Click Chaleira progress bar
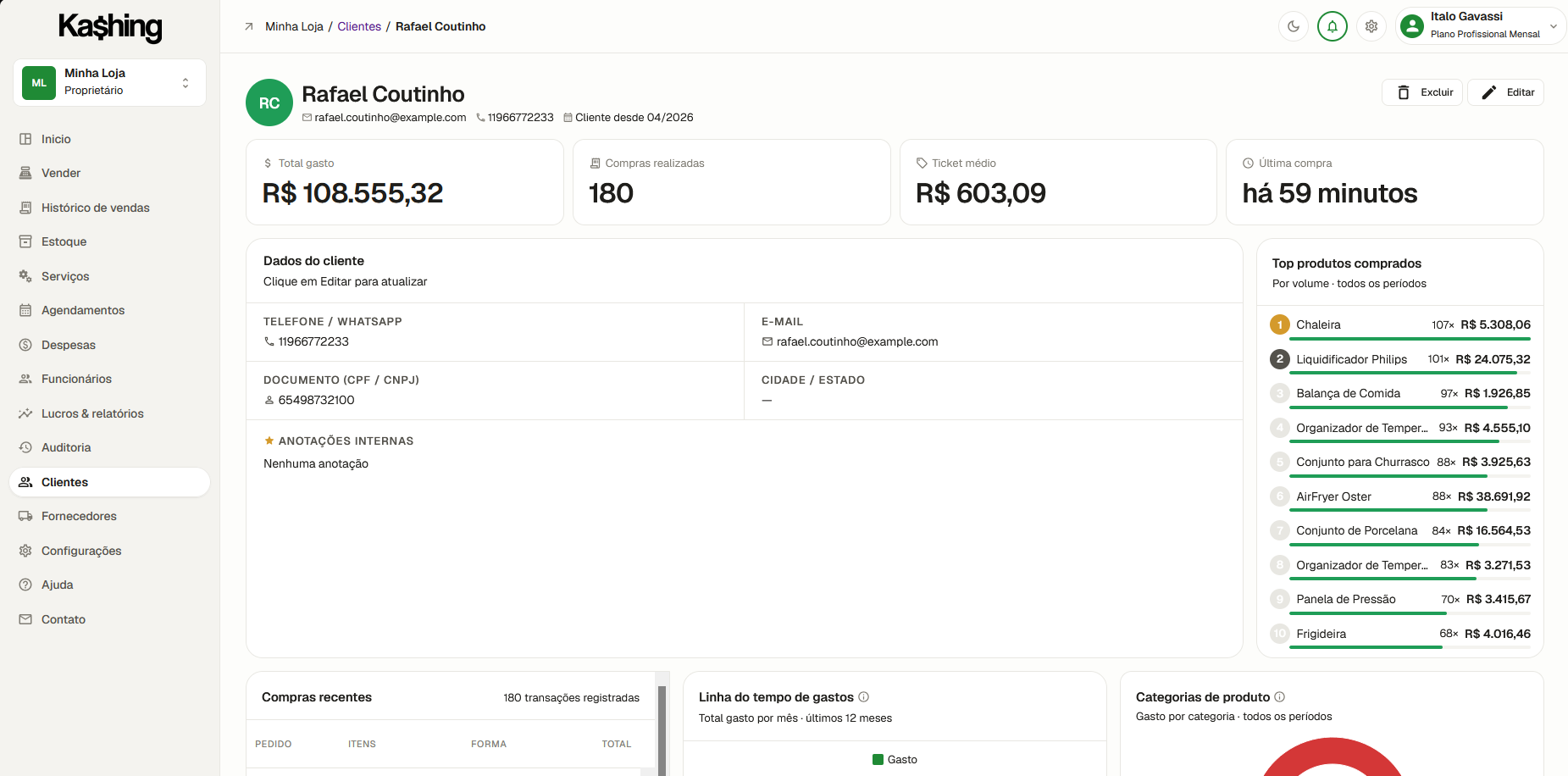 1410,339
